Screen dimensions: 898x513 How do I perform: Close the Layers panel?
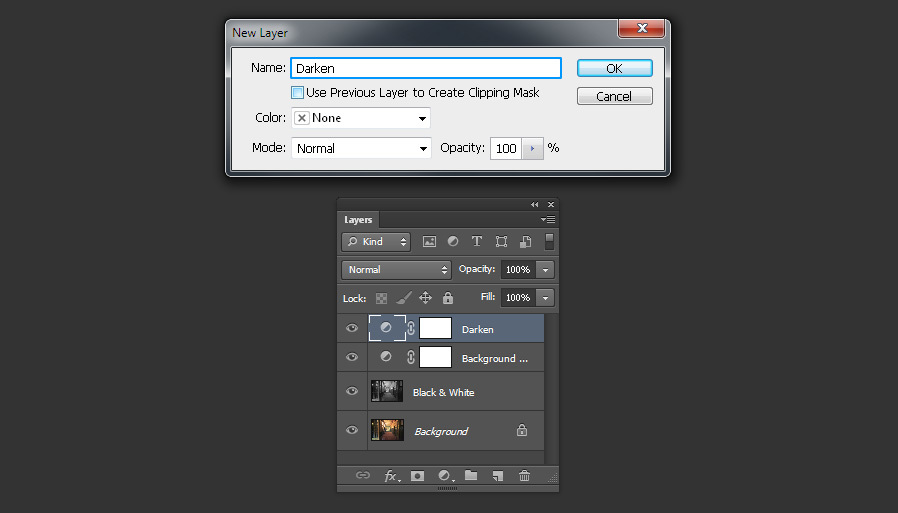click(x=551, y=204)
